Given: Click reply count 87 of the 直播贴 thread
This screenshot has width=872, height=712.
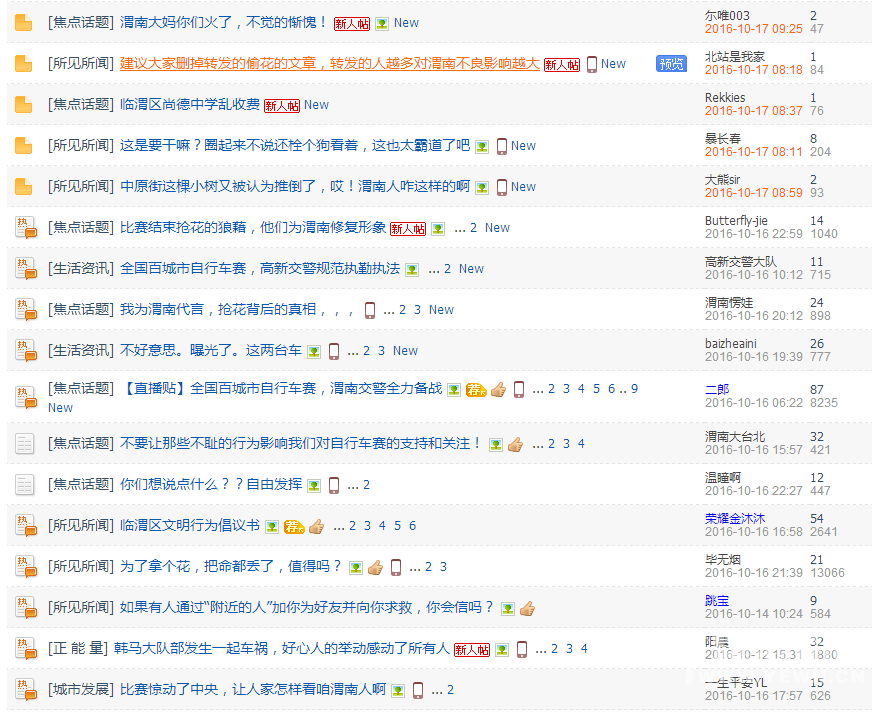Looking at the screenshot, I should pos(817,390).
